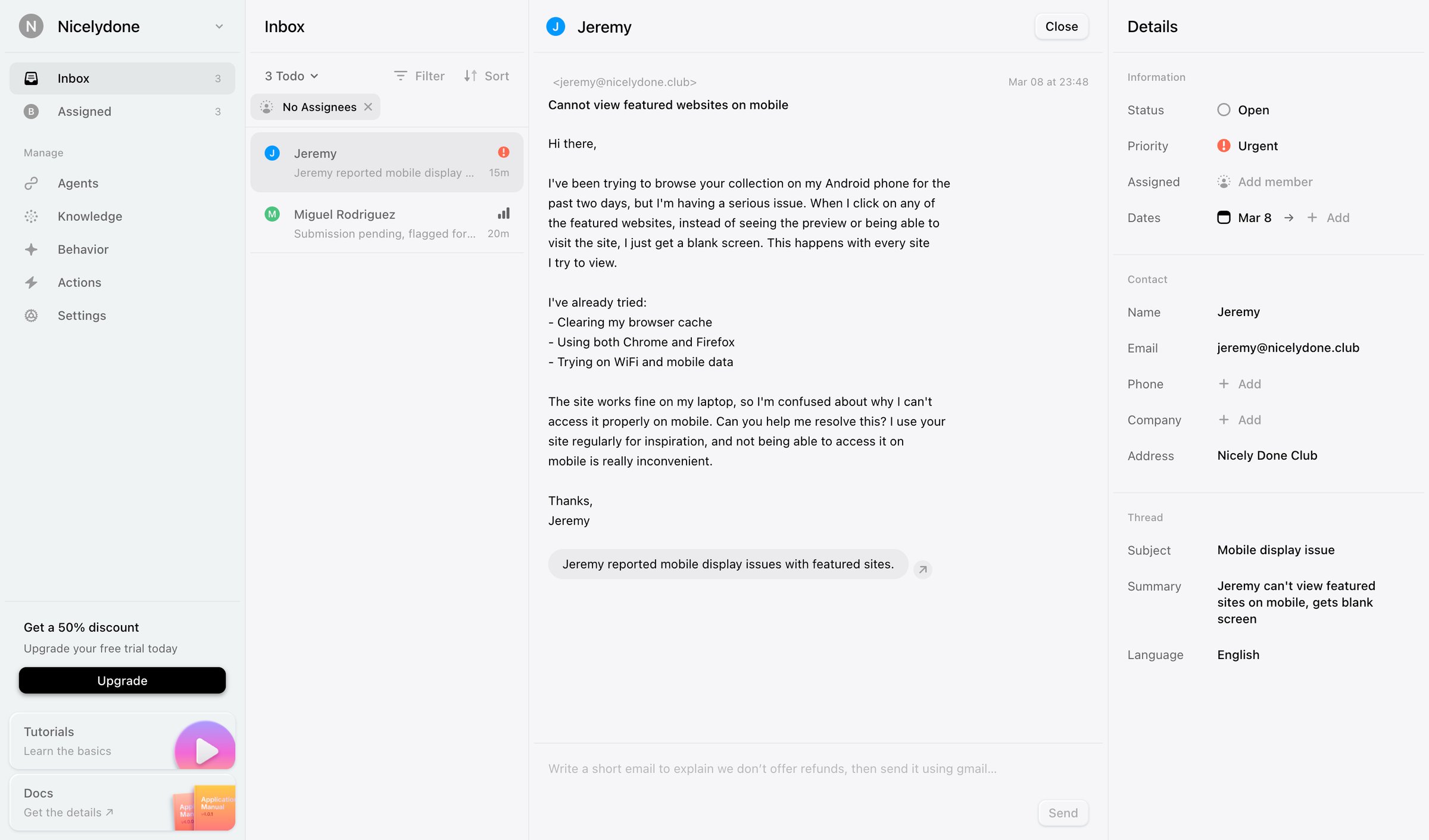Image resolution: width=1429 pixels, height=840 pixels.
Task: Click the Send button
Action: (x=1063, y=813)
